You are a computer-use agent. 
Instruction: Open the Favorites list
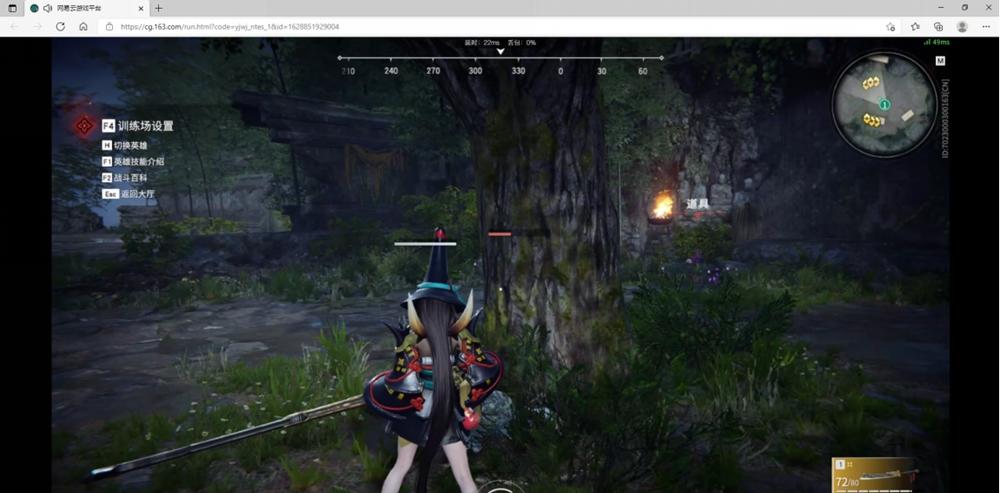(915, 27)
